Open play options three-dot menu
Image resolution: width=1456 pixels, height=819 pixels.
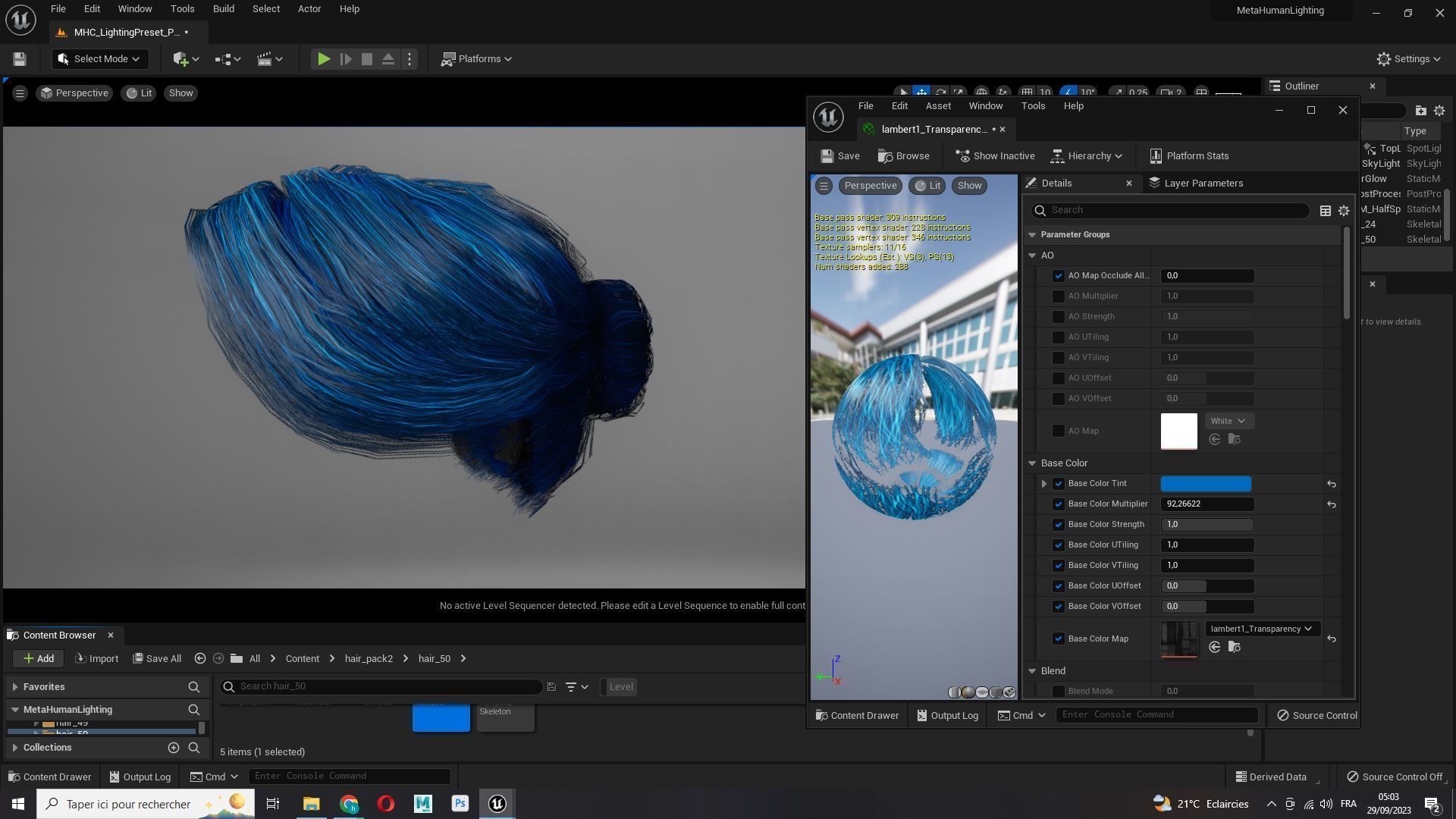click(409, 59)
